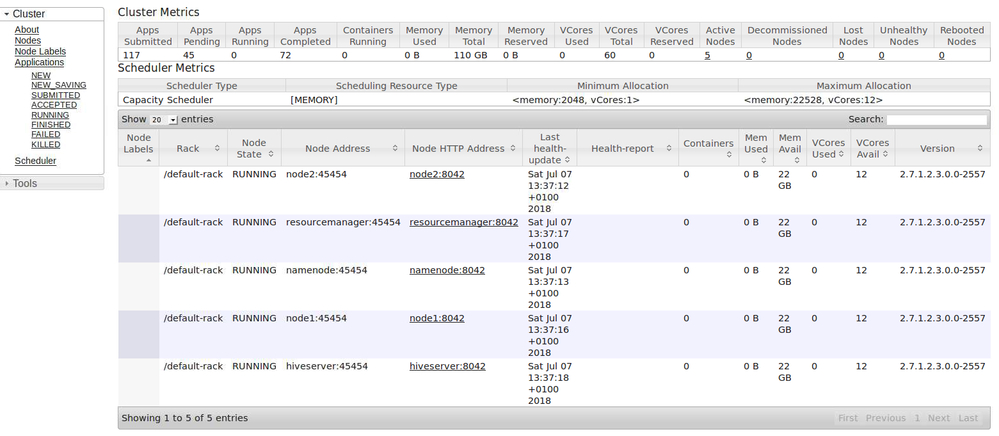
Task: Click the 117 Apps Submitted value
Action: (132, 55)
